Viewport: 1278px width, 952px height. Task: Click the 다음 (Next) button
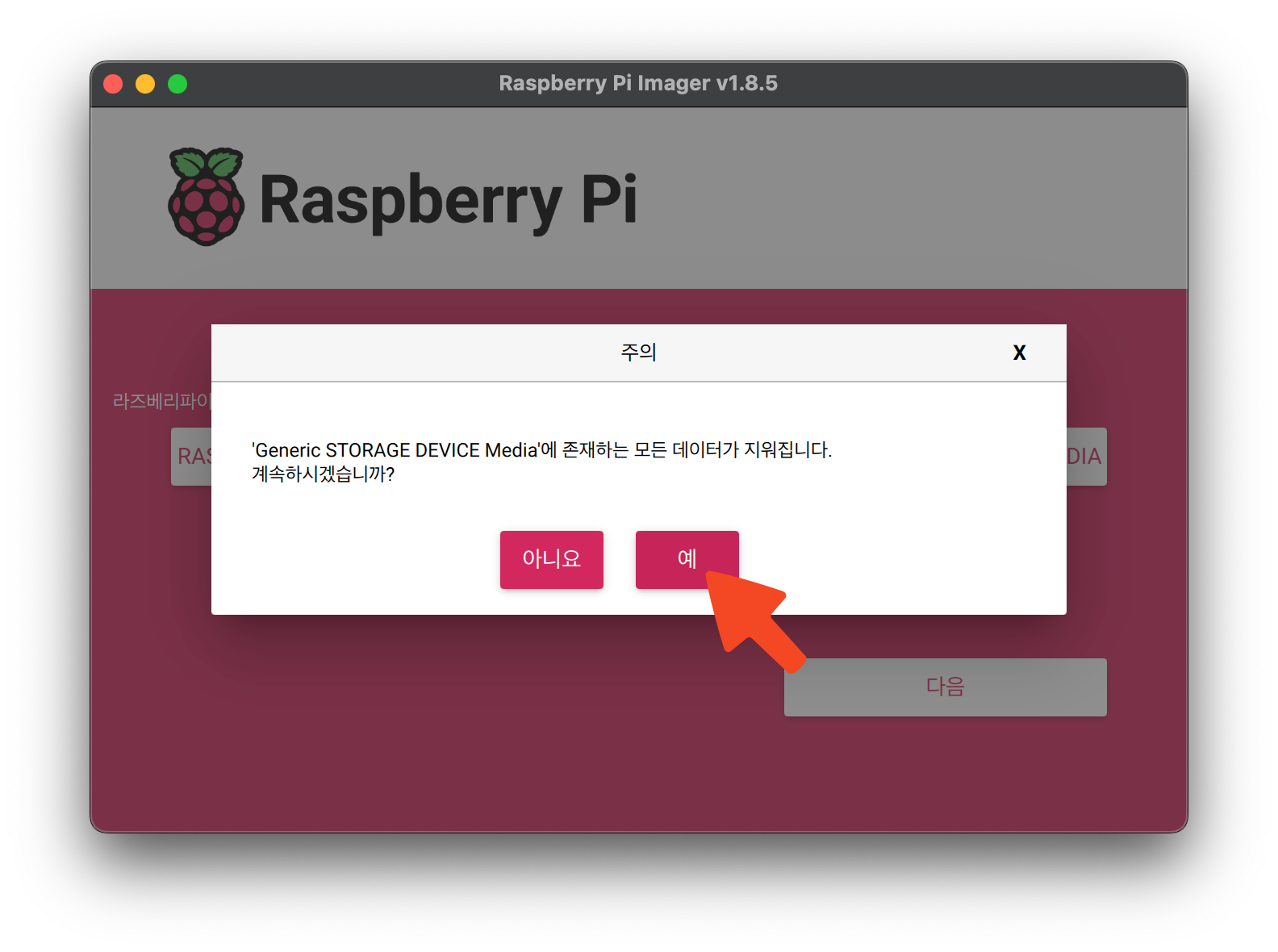point(945,687)
